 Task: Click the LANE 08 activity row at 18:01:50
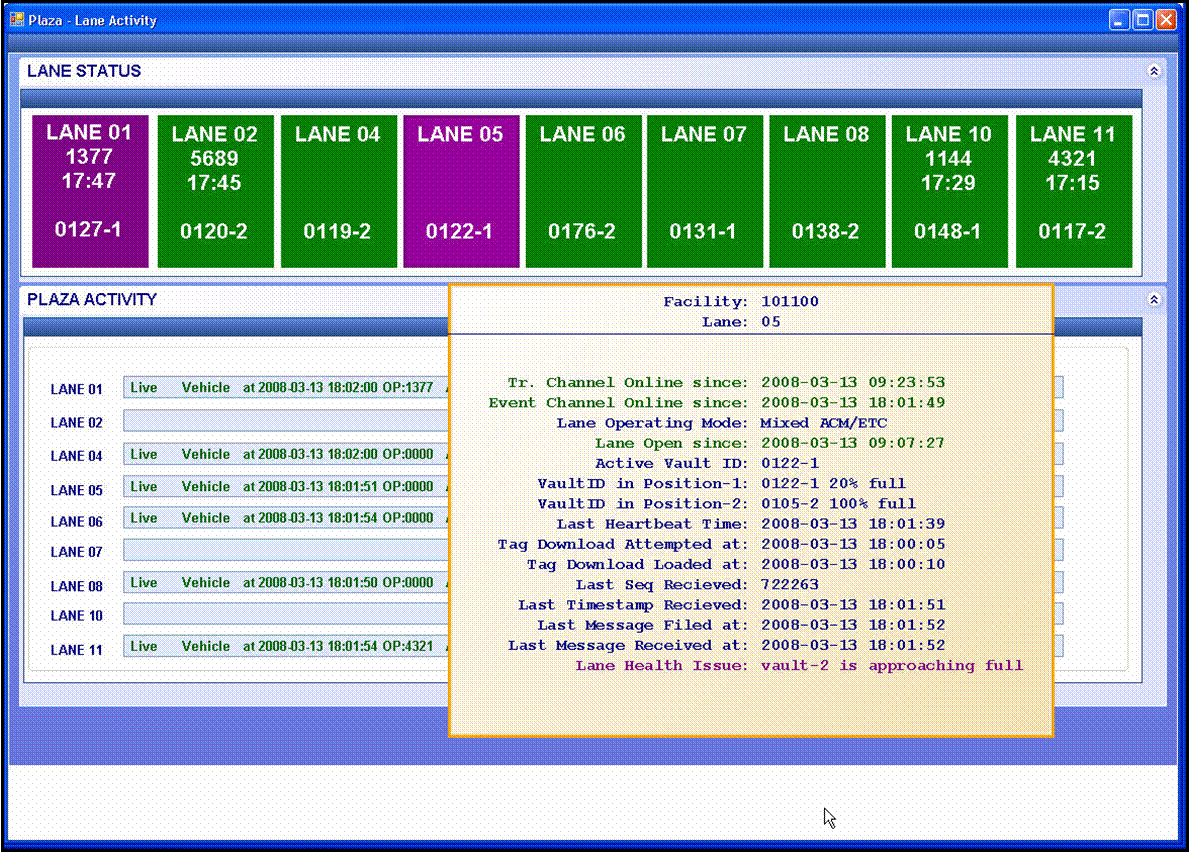[286, 583]
